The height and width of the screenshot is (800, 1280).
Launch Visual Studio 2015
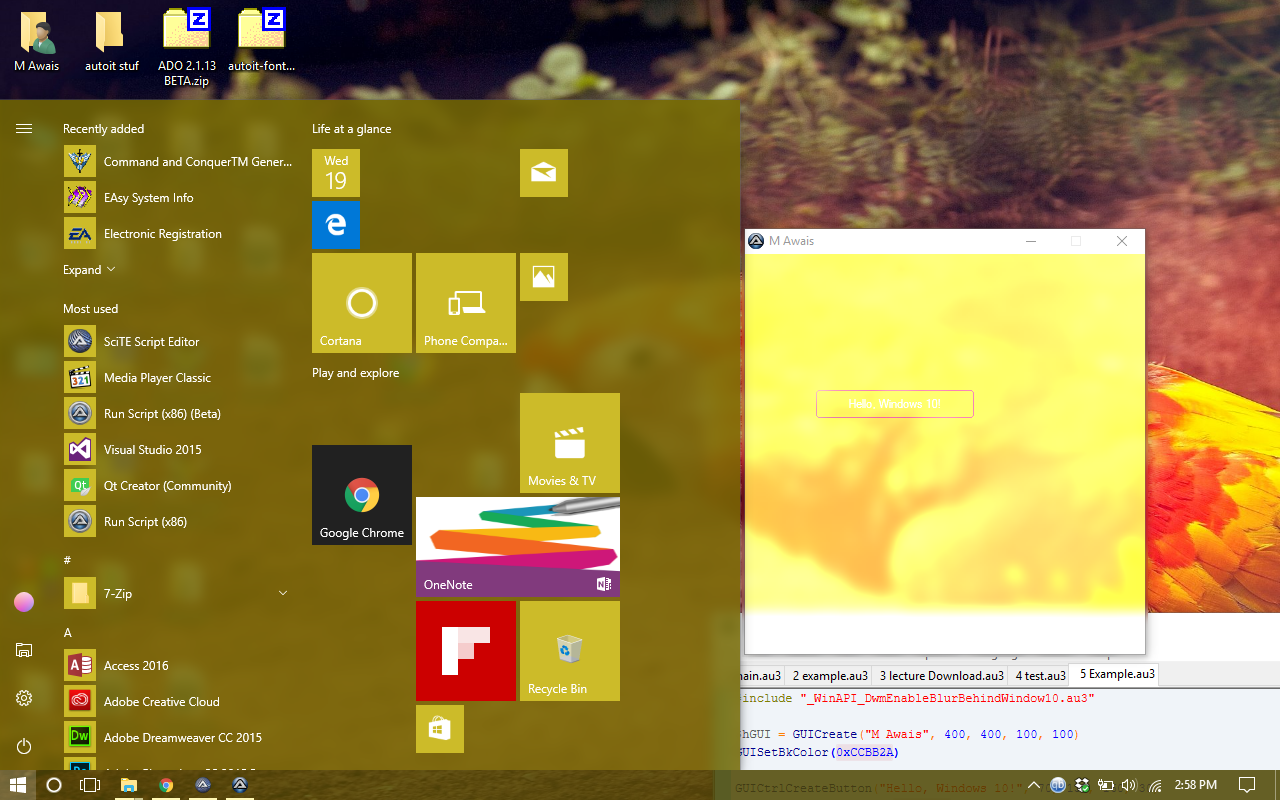click(x=180, y=450)
